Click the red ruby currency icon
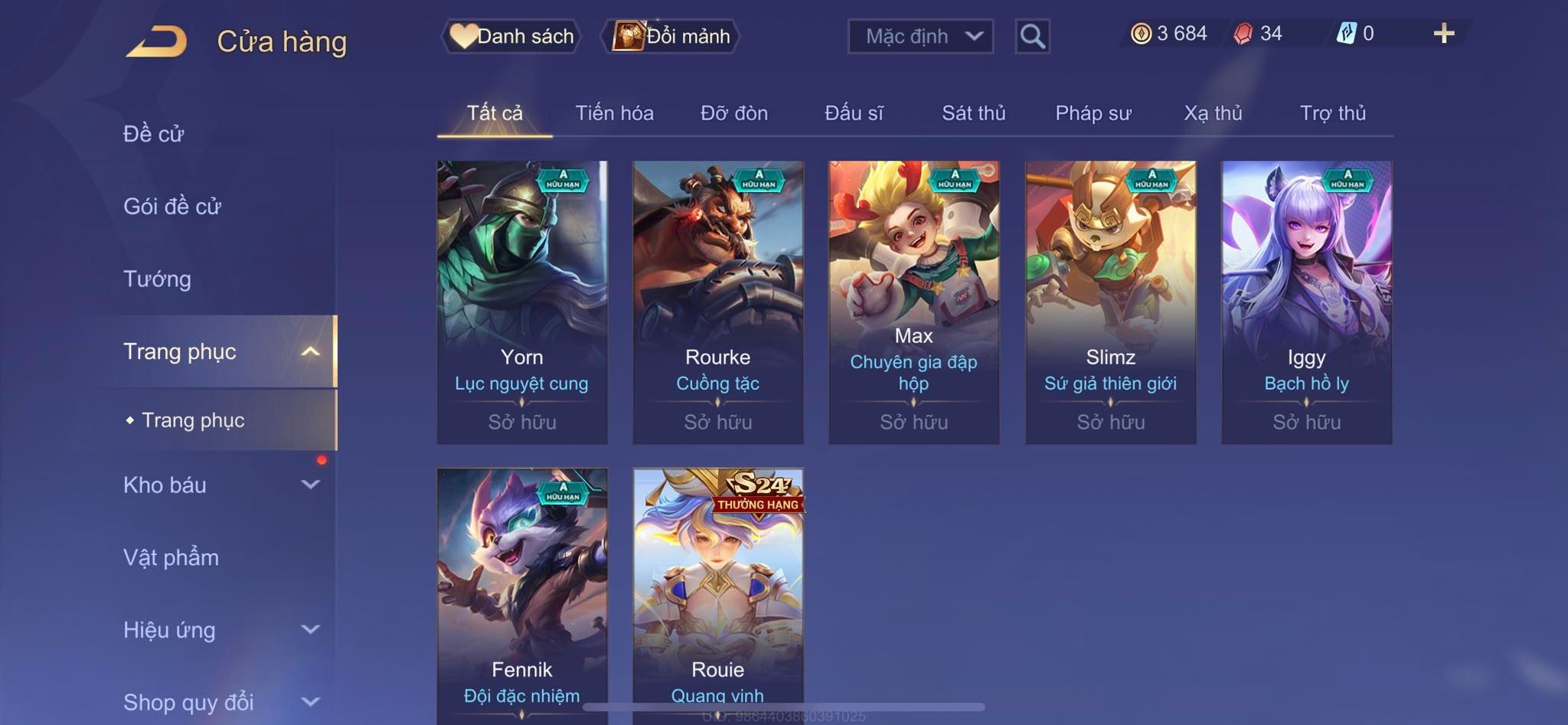 coord(1243,34)
